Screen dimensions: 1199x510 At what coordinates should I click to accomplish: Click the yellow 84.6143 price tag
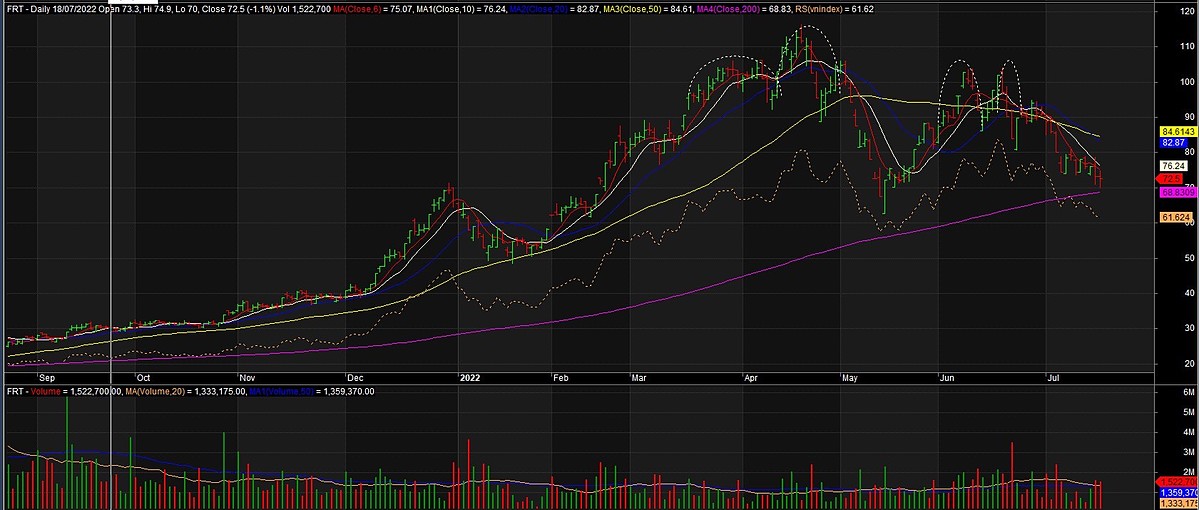[x=1177, y=132]
